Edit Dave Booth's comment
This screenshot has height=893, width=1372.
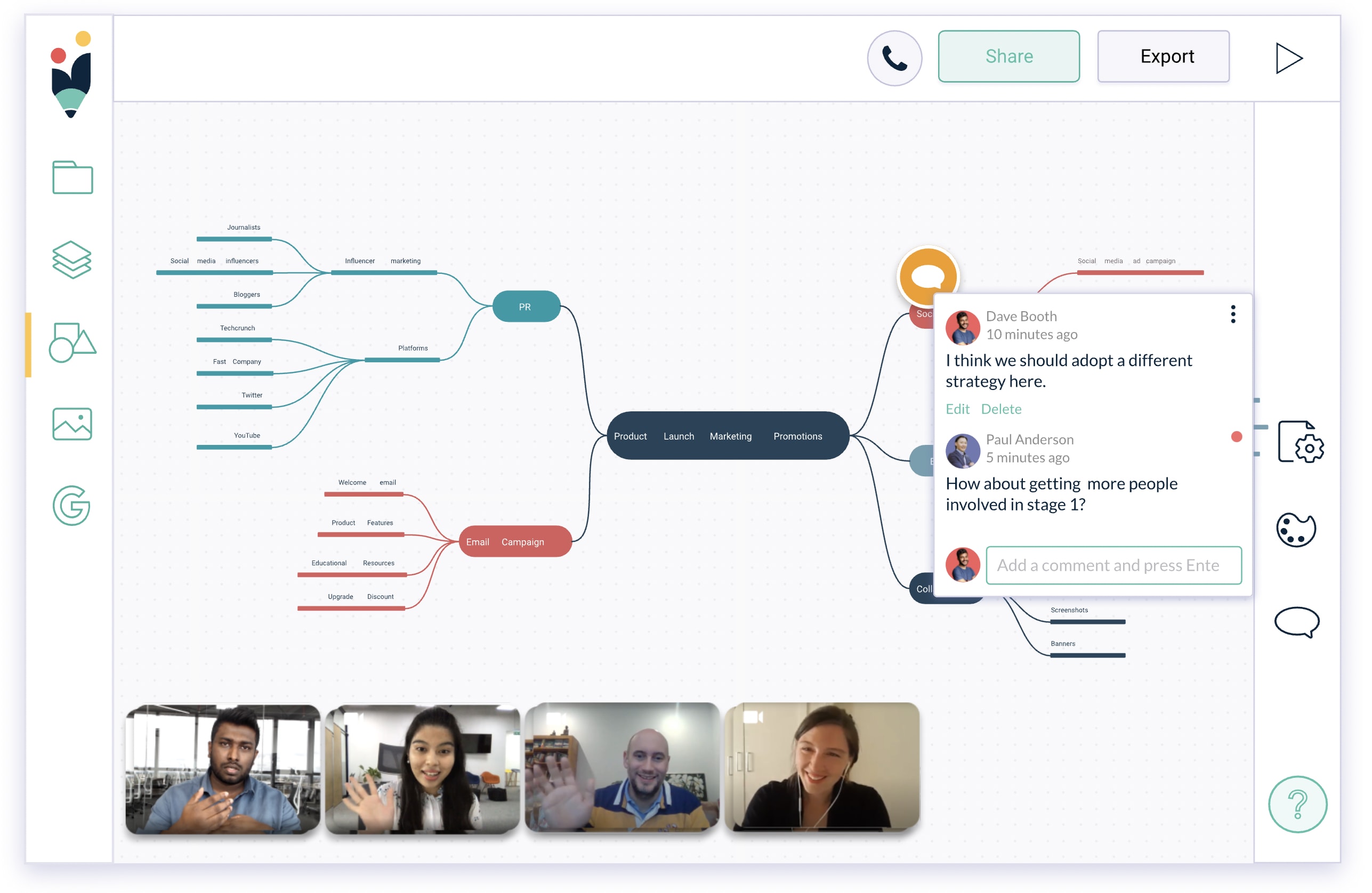[x=957, y=409]
